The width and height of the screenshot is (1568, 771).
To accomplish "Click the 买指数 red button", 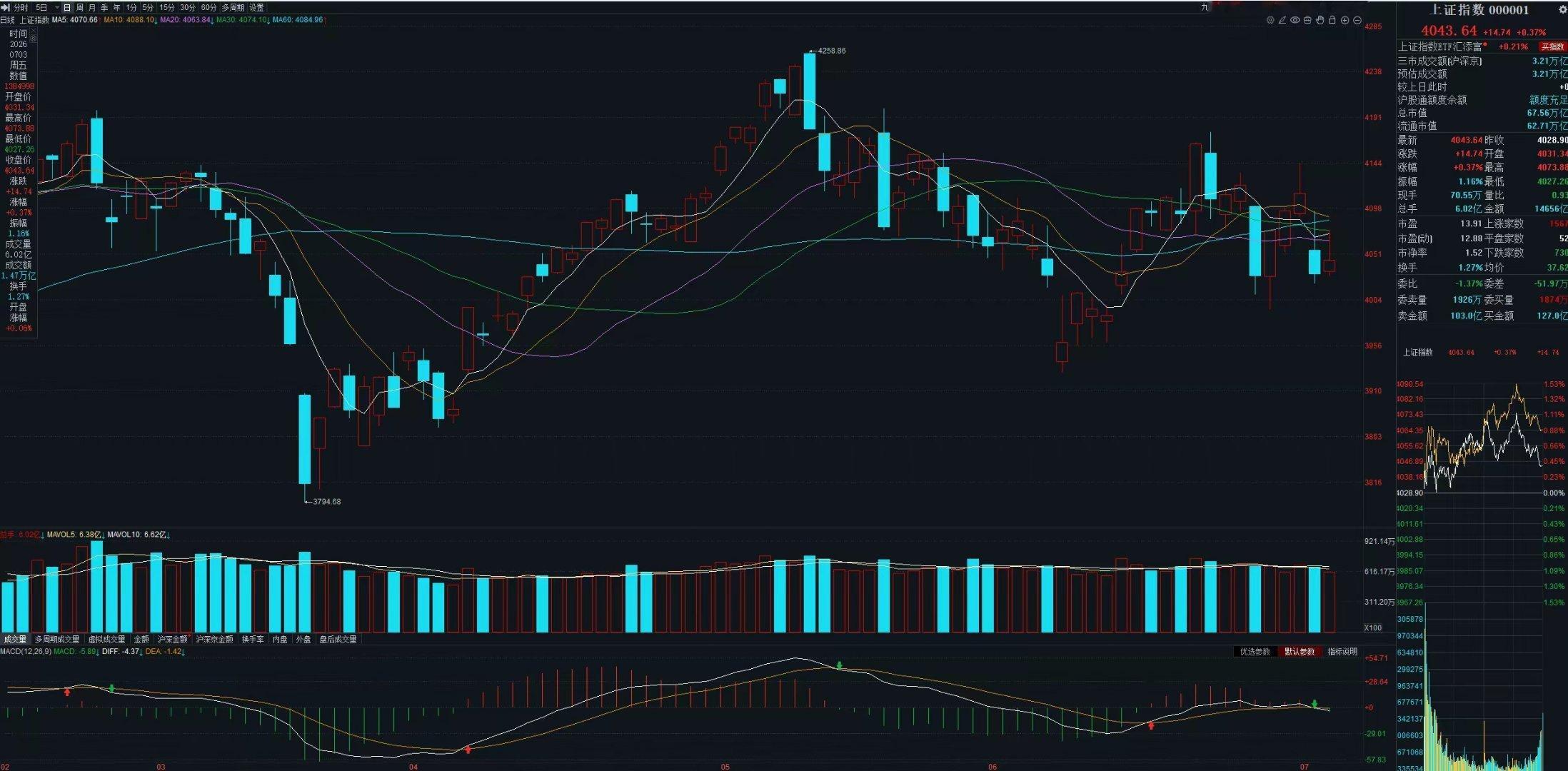I will click(x=1552, y=46).
